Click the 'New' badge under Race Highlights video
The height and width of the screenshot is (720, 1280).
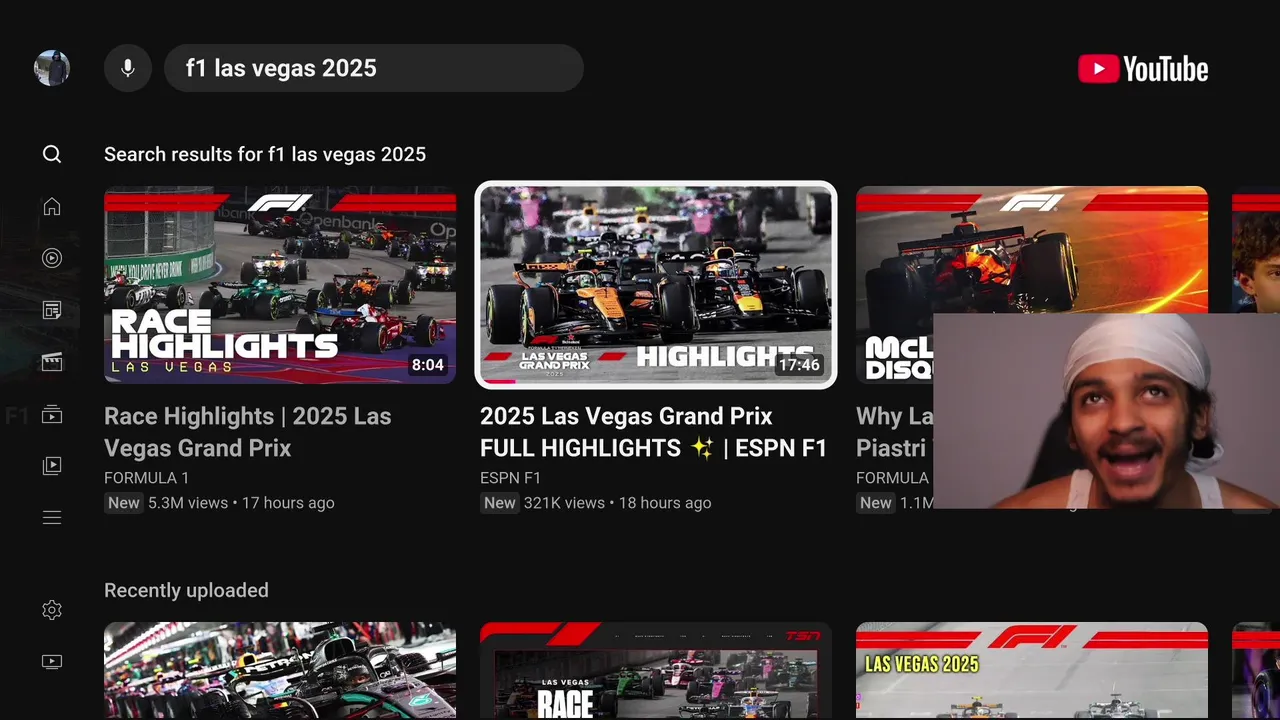[x=124, y=503]
